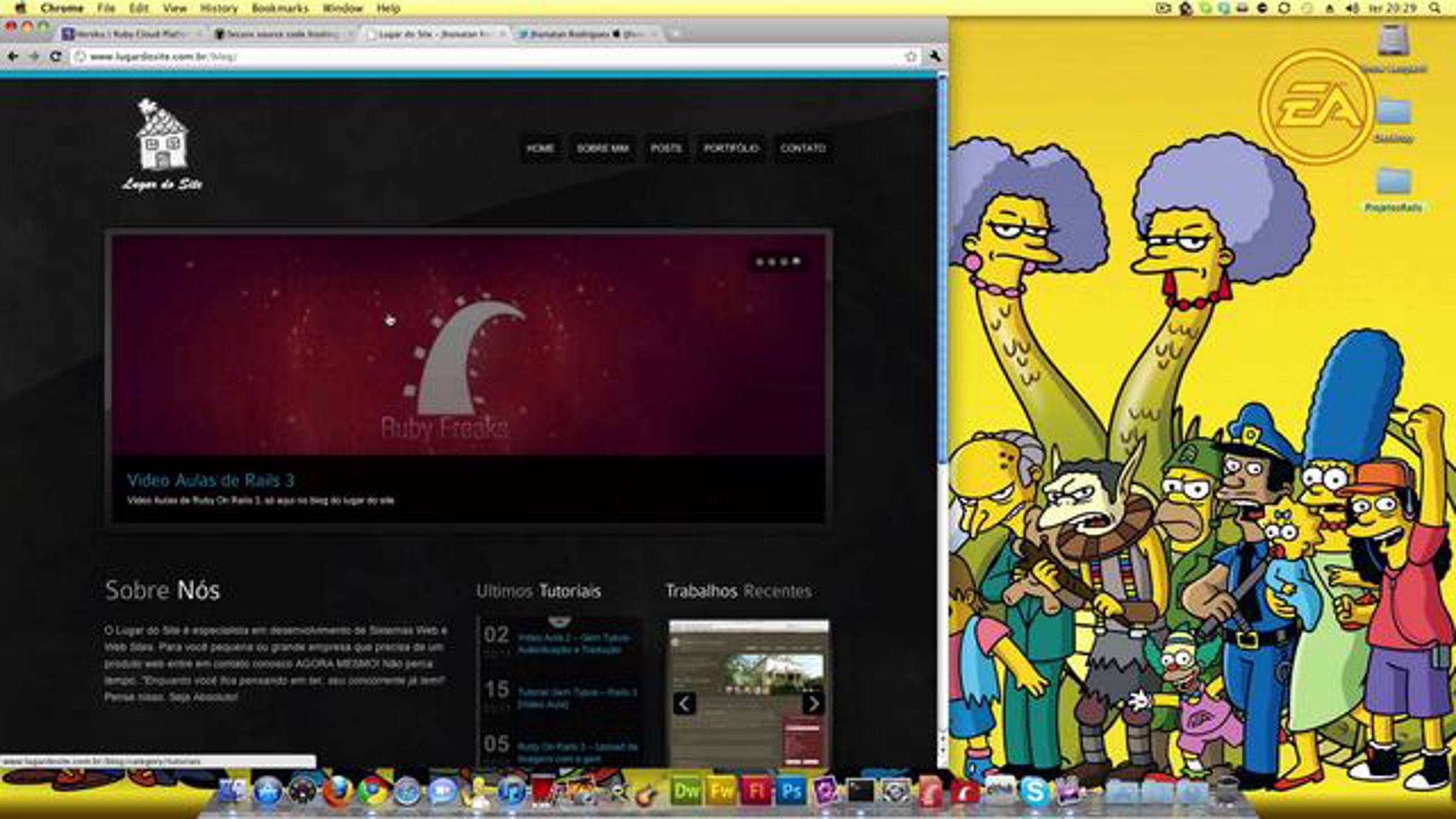1456x819 pixels.
Task: Open Spotlight search in the menu bar
Action: (1435, 8)
